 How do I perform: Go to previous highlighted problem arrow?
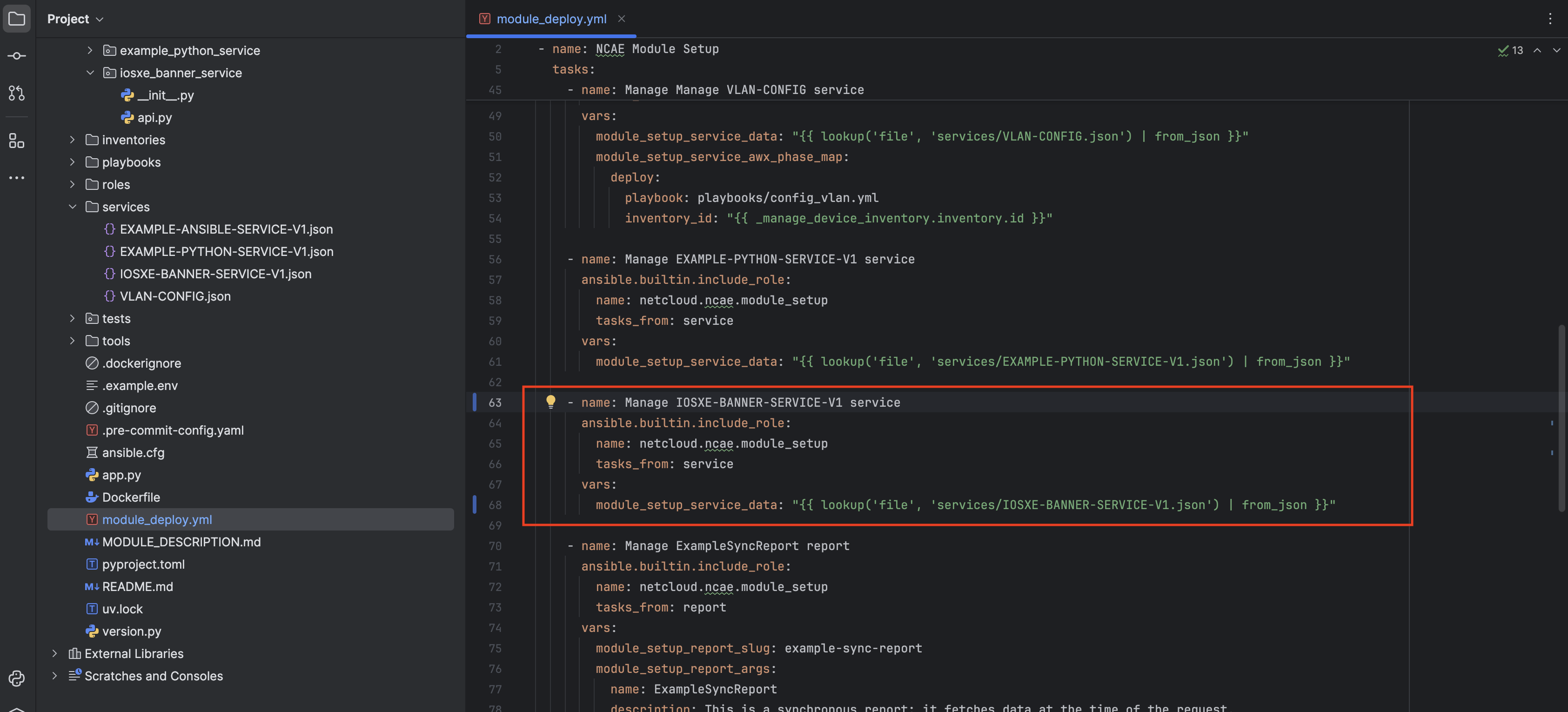[x=1537, y=51]
